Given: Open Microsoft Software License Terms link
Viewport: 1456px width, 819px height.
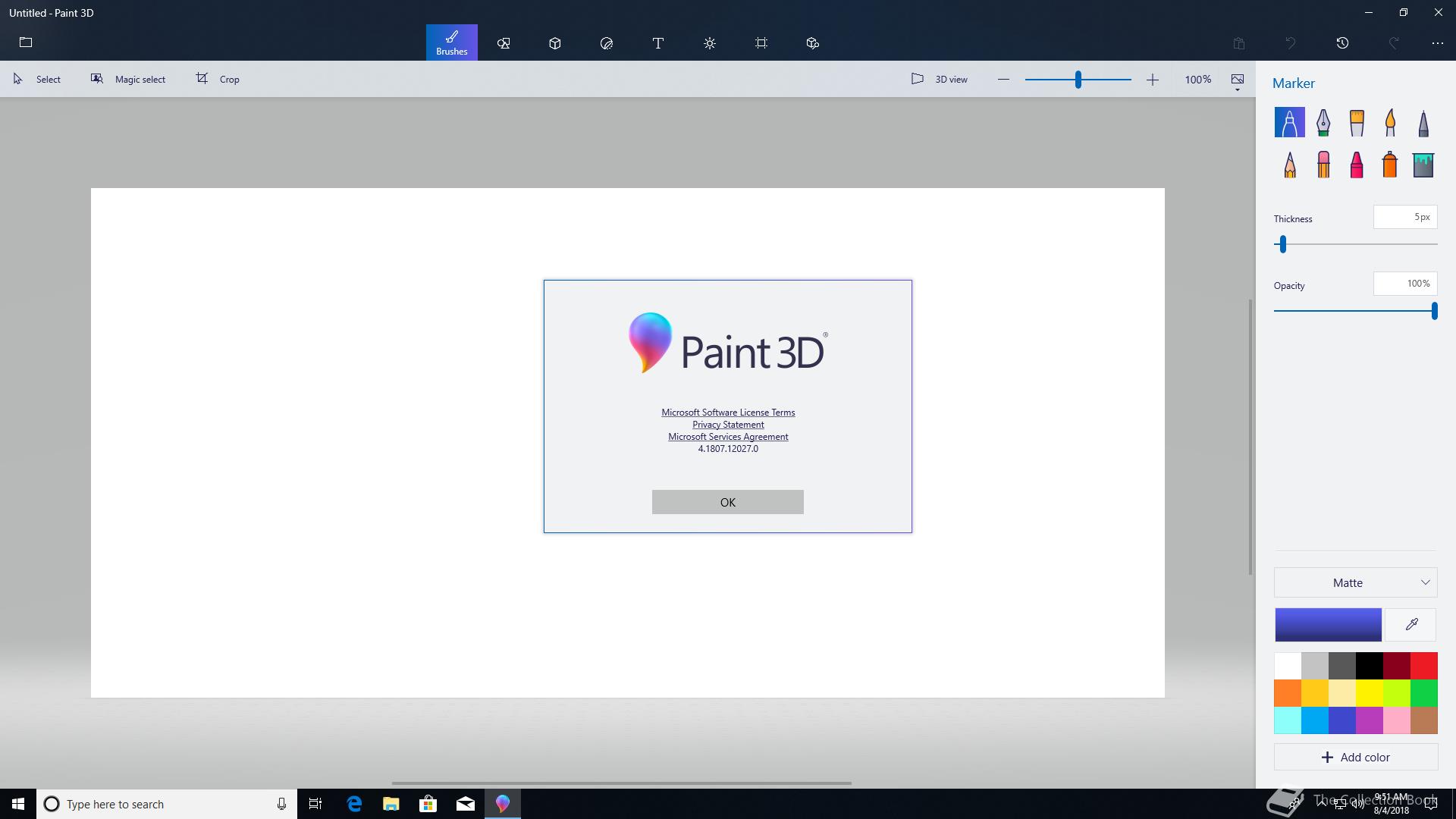Looking at the screenshot, I should [x=728, y=413].
